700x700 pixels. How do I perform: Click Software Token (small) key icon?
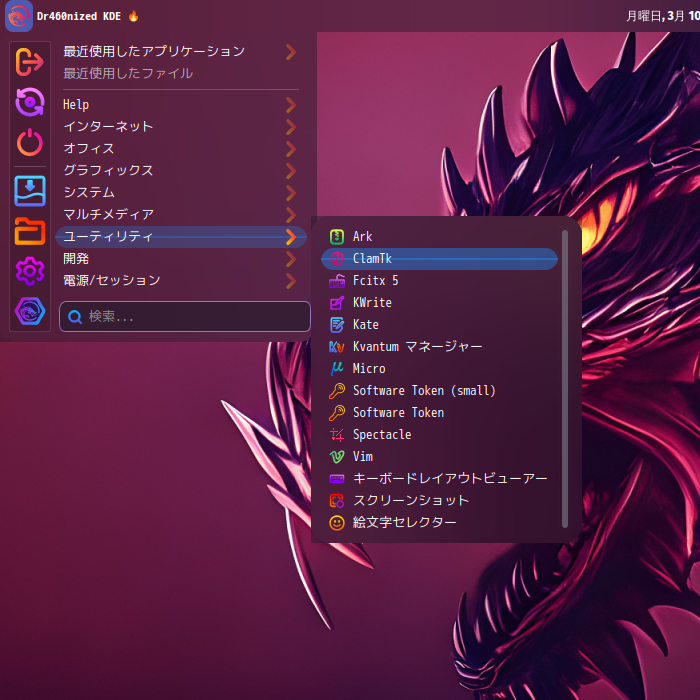pos(337,391)
